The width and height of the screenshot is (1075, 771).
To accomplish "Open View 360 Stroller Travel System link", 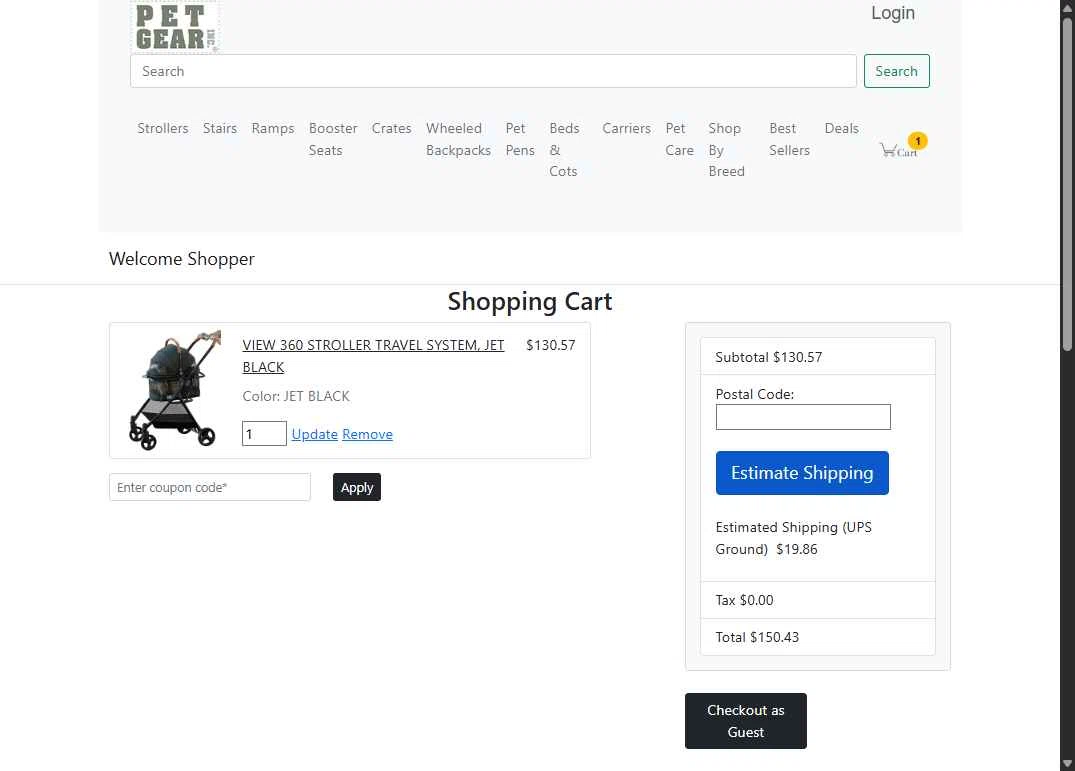I will [x=373, y=356].
